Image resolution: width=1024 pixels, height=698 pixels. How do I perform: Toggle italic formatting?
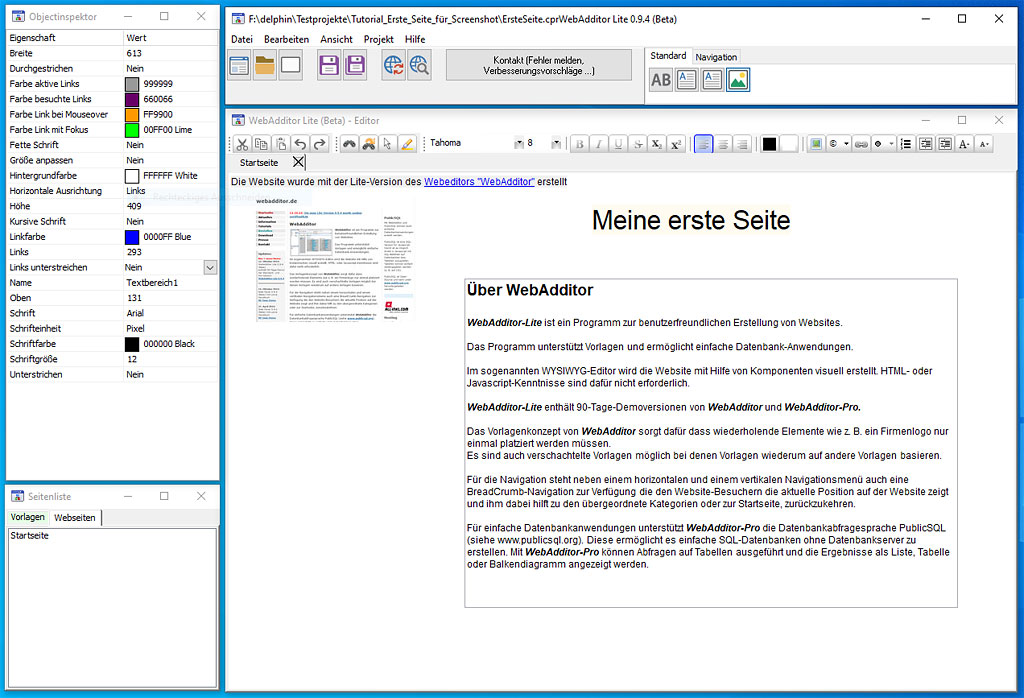pos(599,144)
